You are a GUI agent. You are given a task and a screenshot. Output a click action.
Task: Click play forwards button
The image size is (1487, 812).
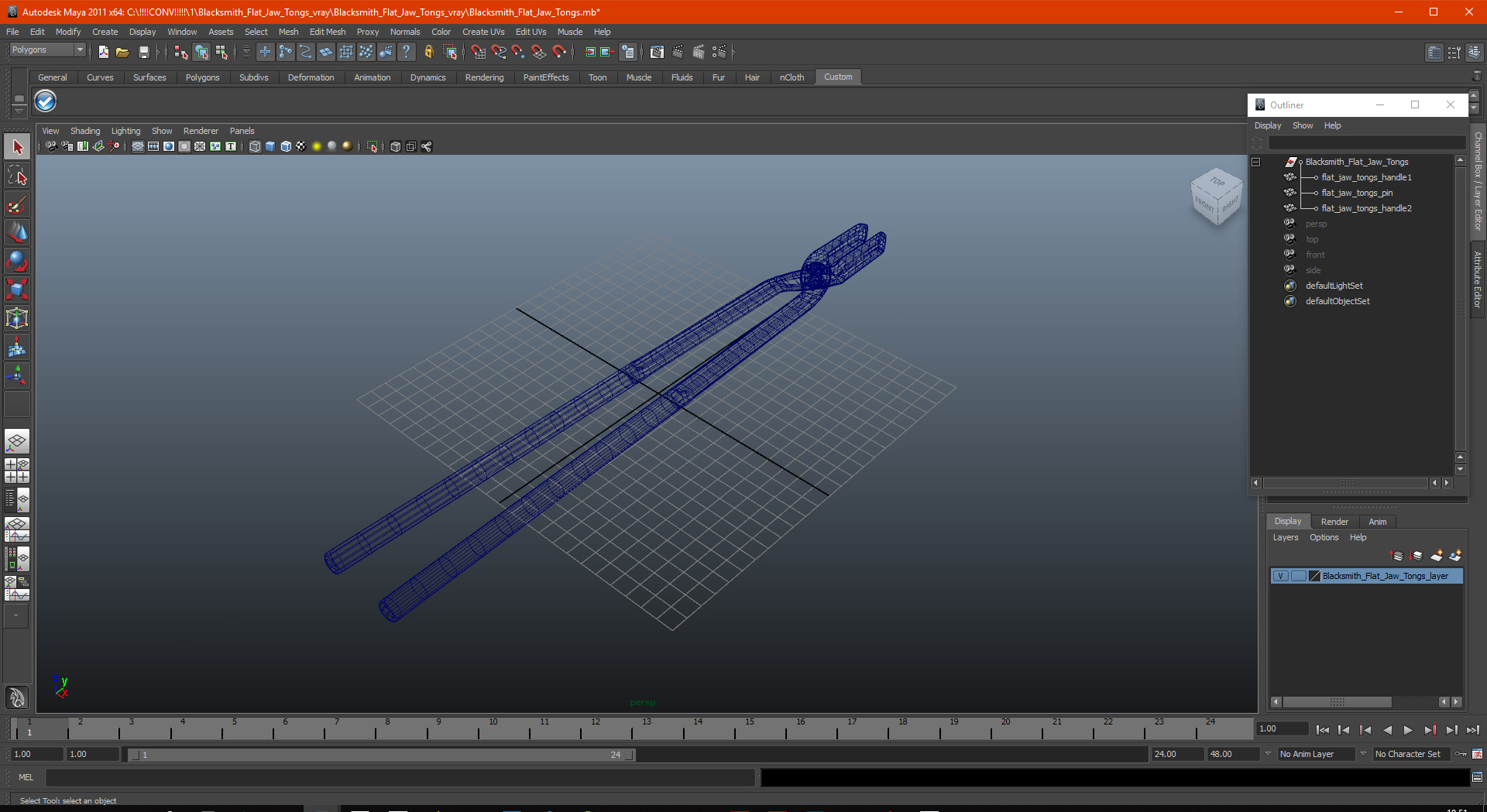[1408, 729]
